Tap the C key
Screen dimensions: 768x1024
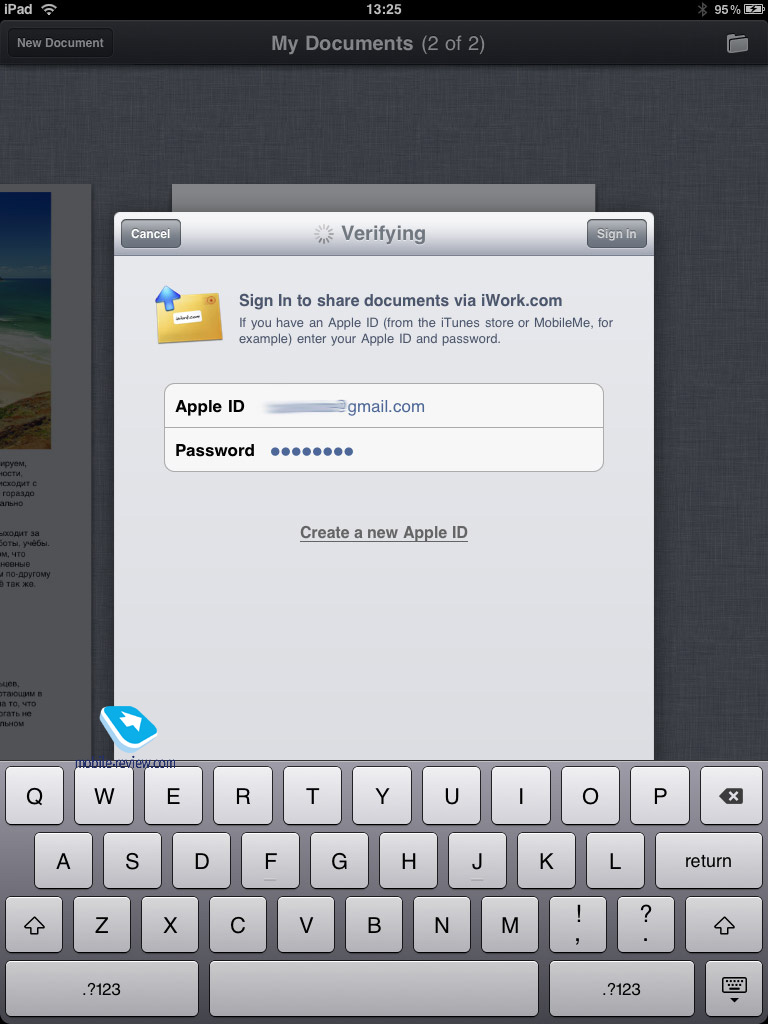click(238, 925)
